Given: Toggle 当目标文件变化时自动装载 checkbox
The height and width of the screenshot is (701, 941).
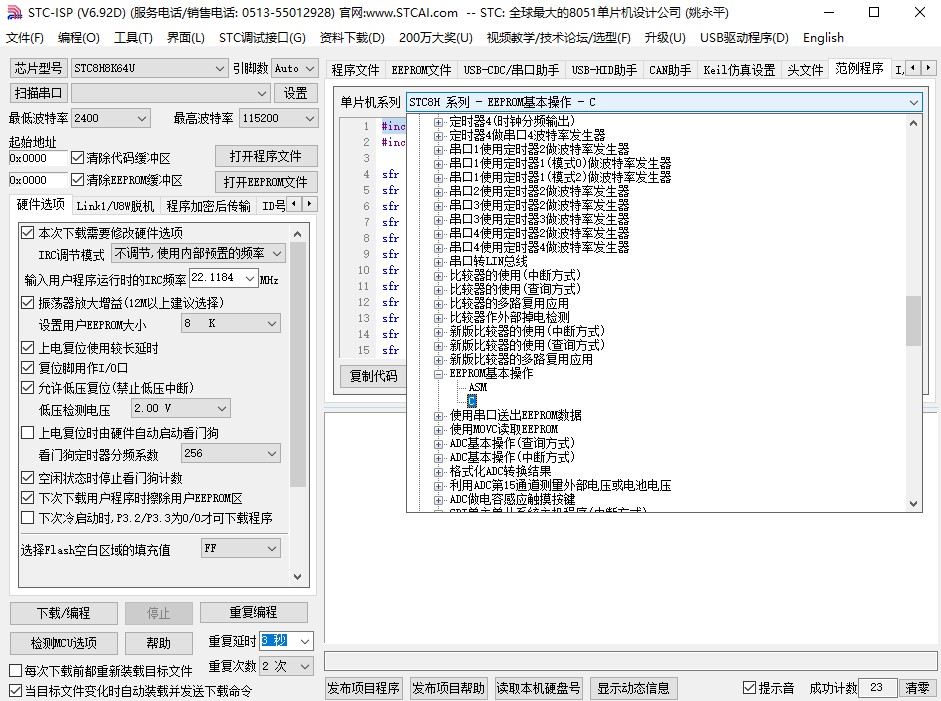Looking at the screenshot, I should coord(16,691).
